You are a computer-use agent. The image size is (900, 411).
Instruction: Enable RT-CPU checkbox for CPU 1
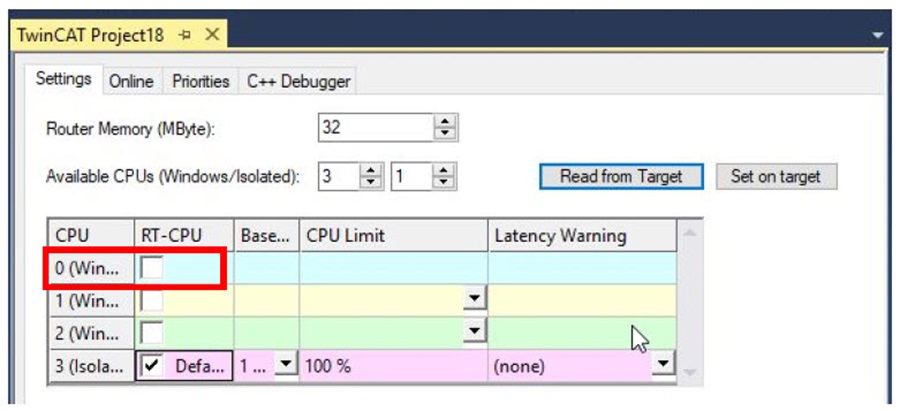tap(152, 300)
